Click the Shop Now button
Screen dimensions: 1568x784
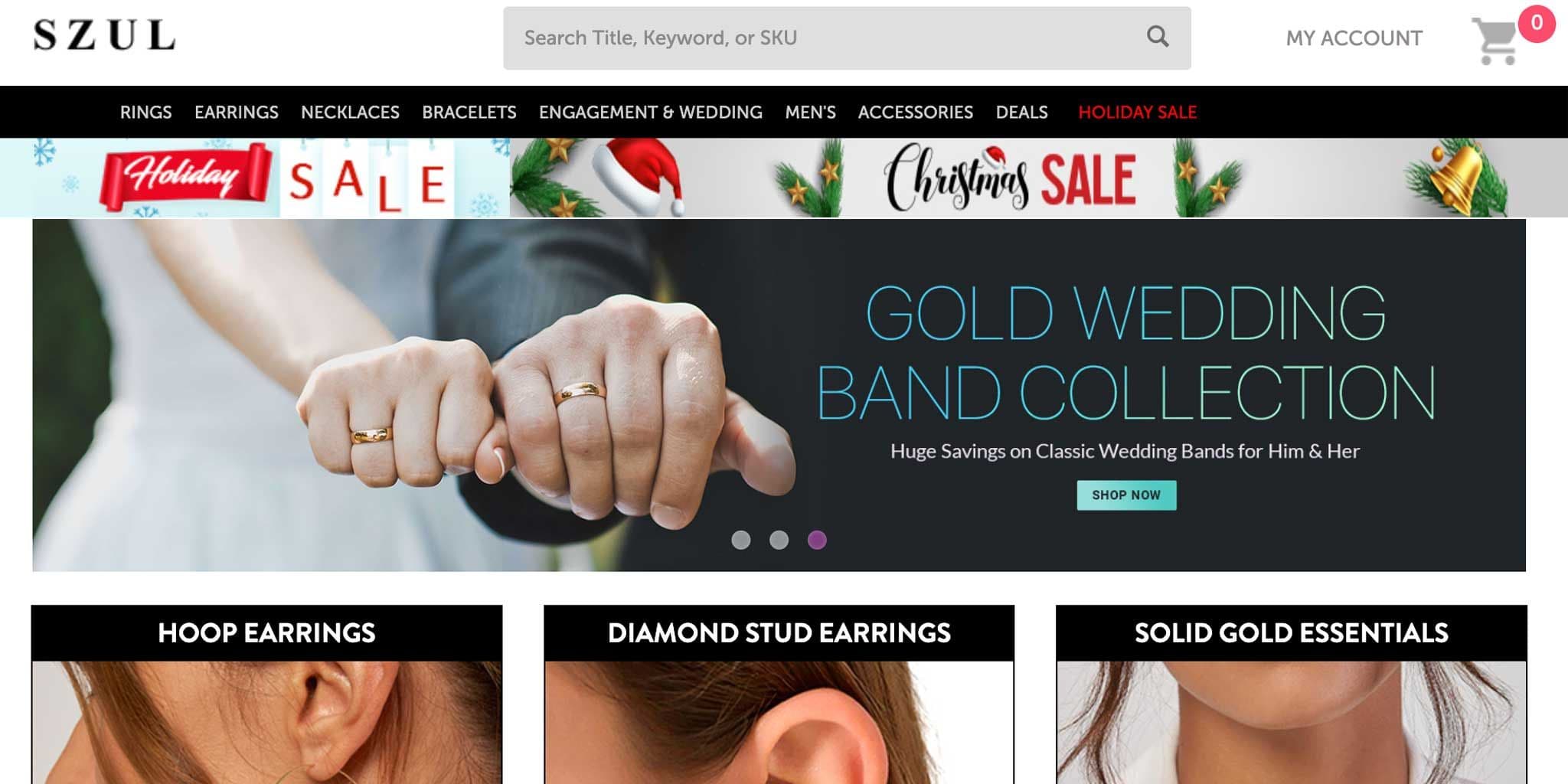pyautogui.click(x=1126, y=495)
